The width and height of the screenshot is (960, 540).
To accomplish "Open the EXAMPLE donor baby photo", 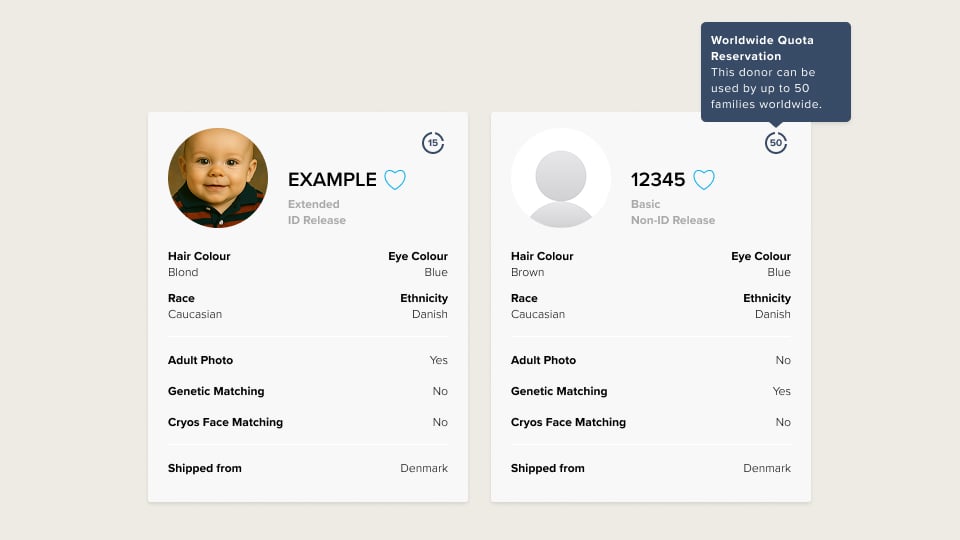I will [x=218, y=178].
